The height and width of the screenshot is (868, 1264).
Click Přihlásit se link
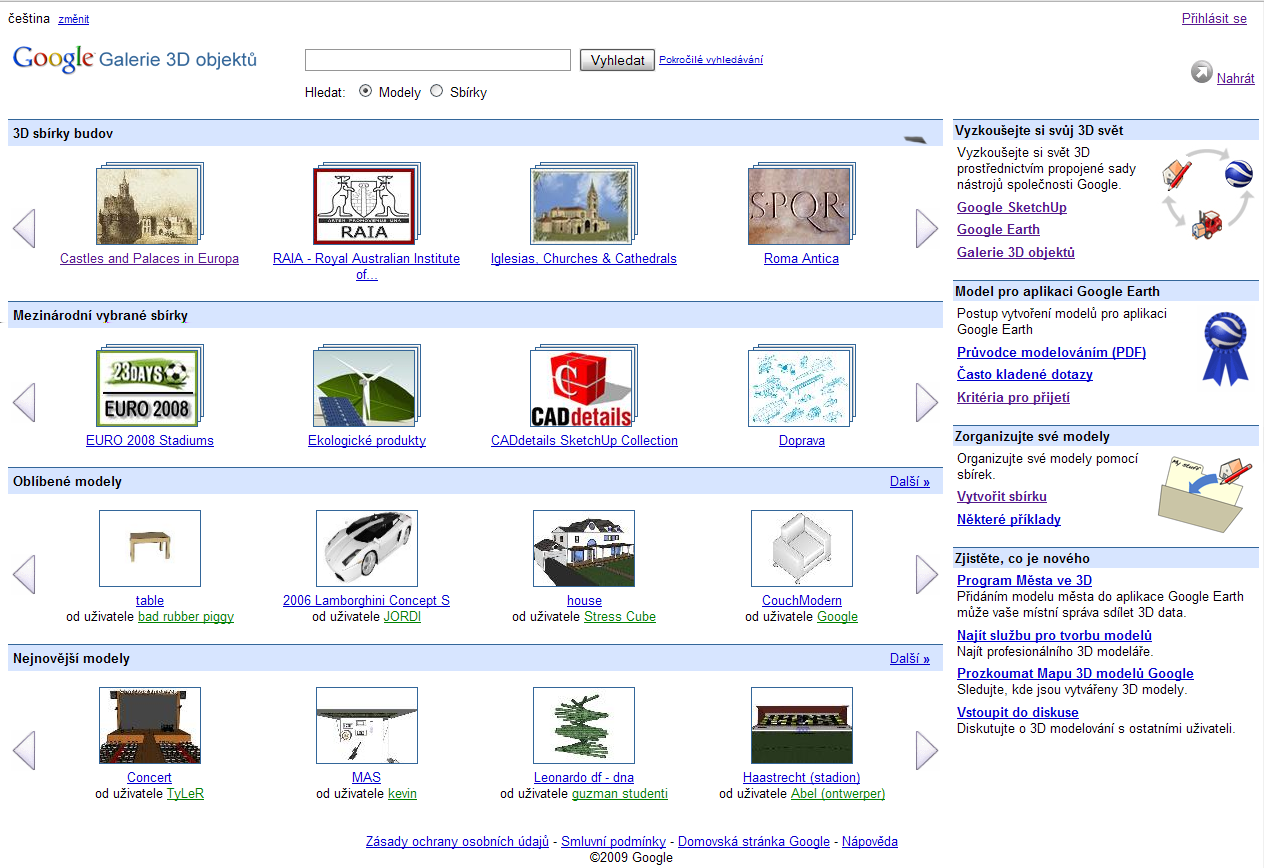point(1214,18)
